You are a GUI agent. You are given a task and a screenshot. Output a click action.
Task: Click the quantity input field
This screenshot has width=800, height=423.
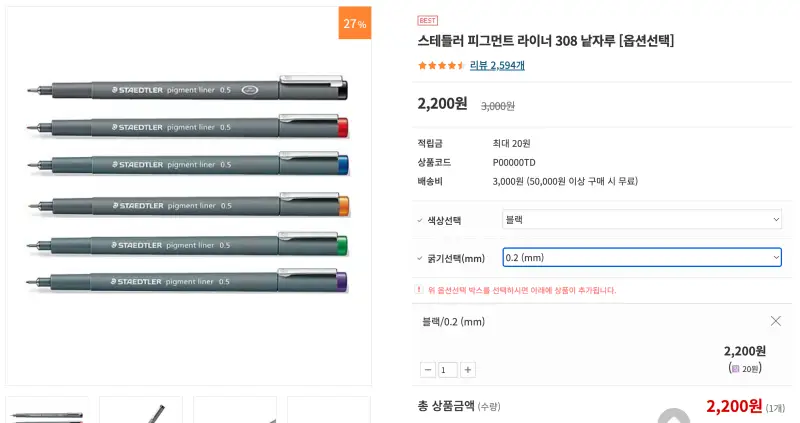coord(448,370)
